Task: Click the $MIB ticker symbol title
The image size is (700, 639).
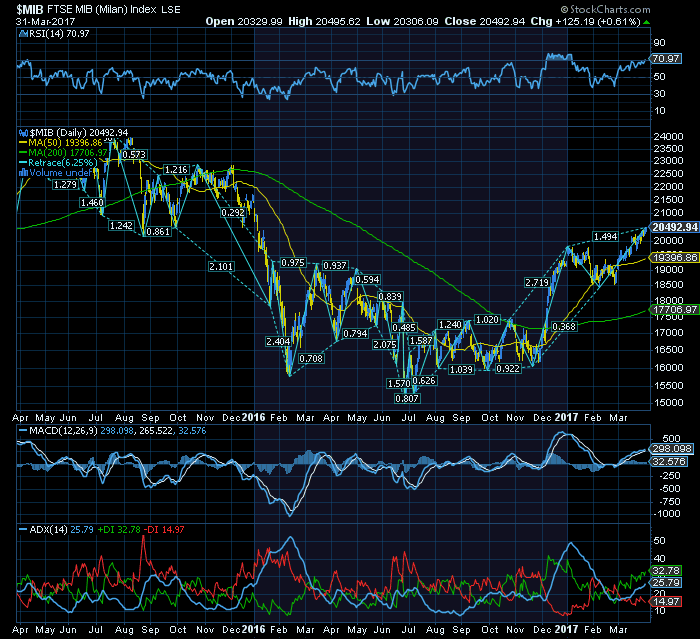Action: [30, 9]
